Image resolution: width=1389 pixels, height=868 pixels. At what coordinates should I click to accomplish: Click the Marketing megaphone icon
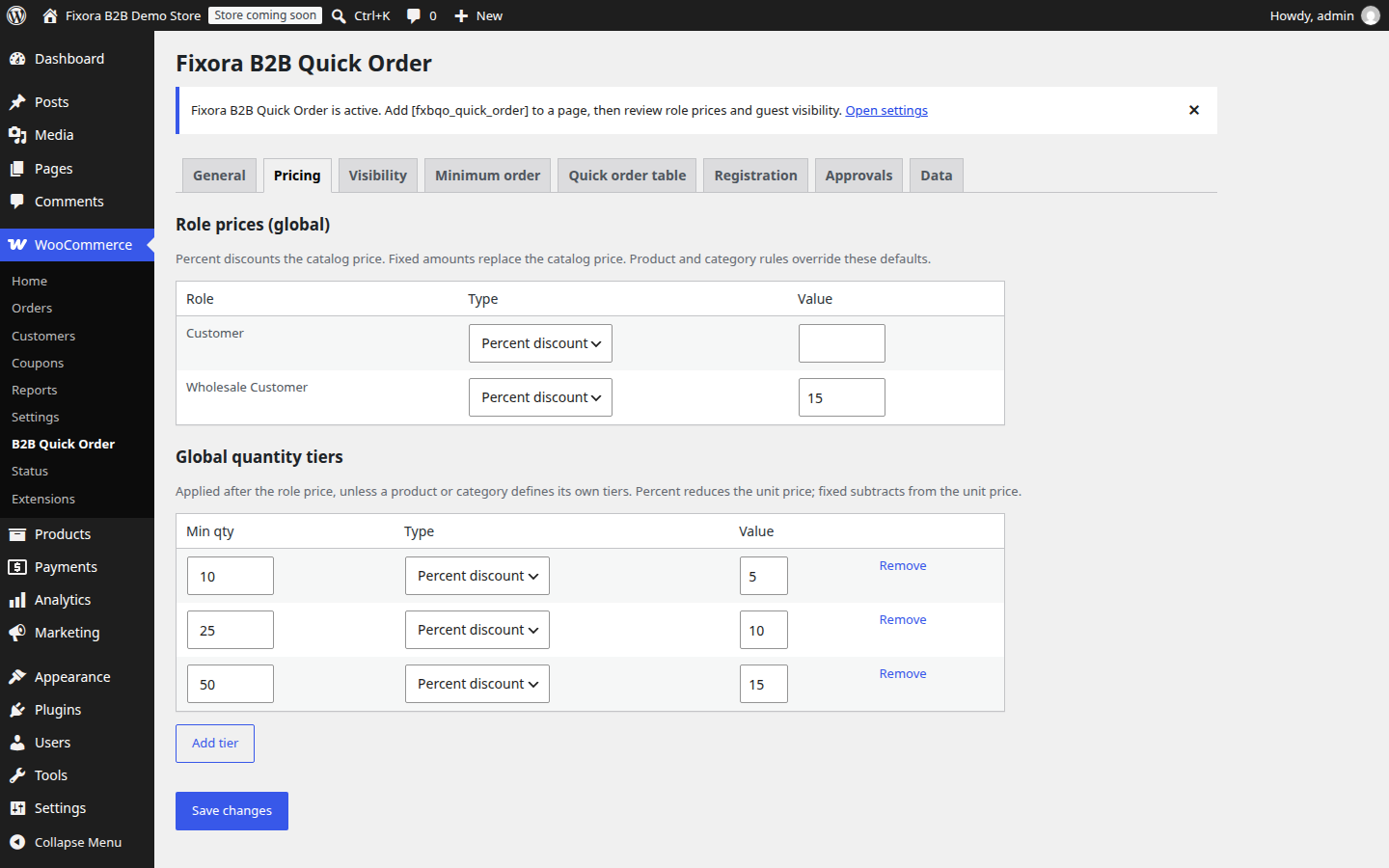17,633
